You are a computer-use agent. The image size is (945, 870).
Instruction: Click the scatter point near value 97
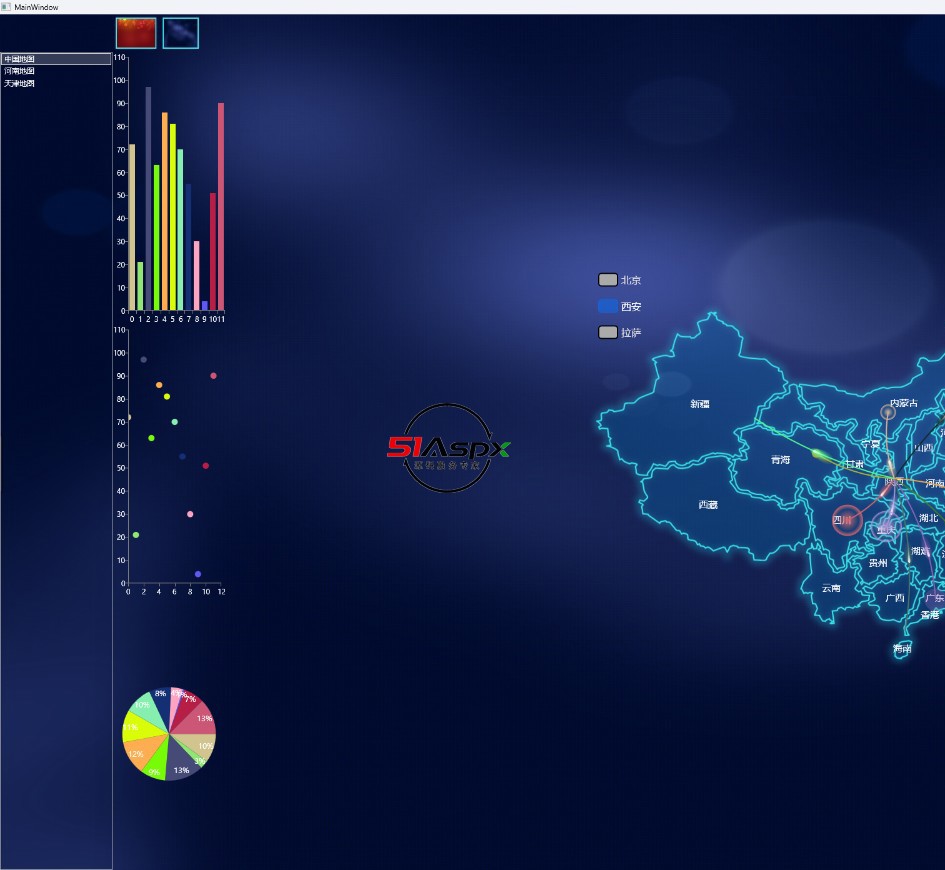coord(143,360)
